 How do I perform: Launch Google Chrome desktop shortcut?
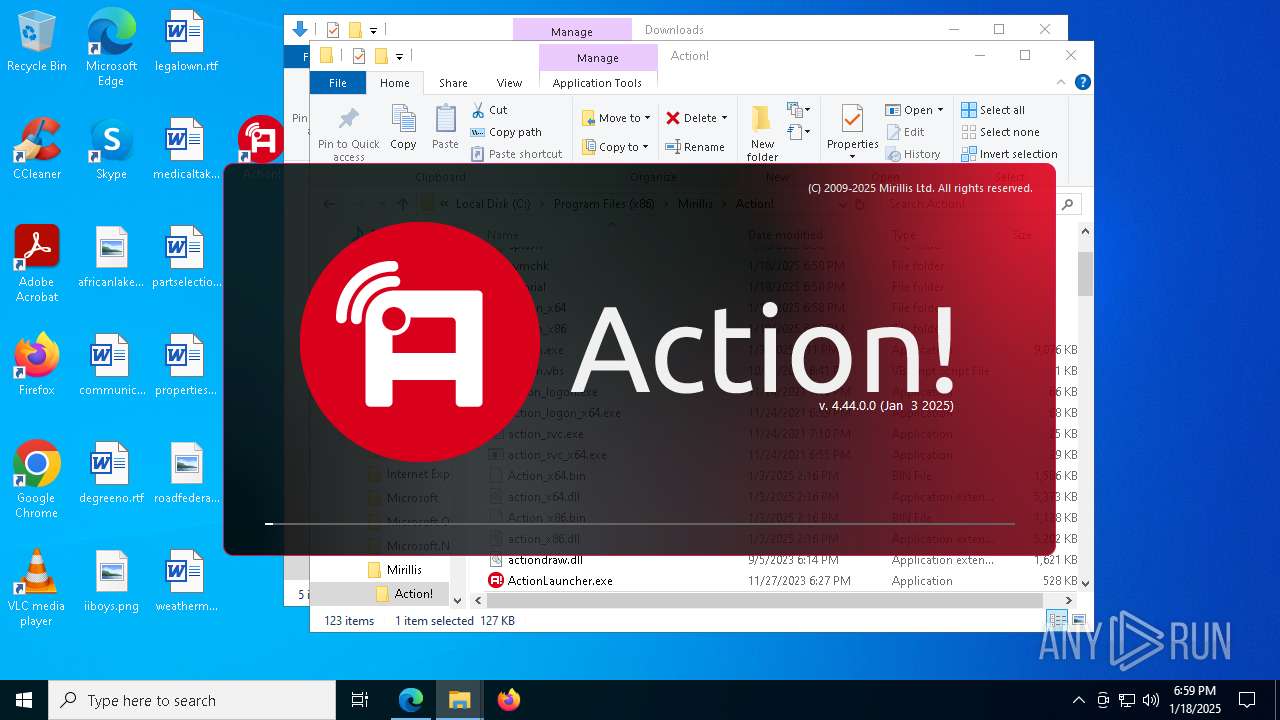[x=37, y=480]
